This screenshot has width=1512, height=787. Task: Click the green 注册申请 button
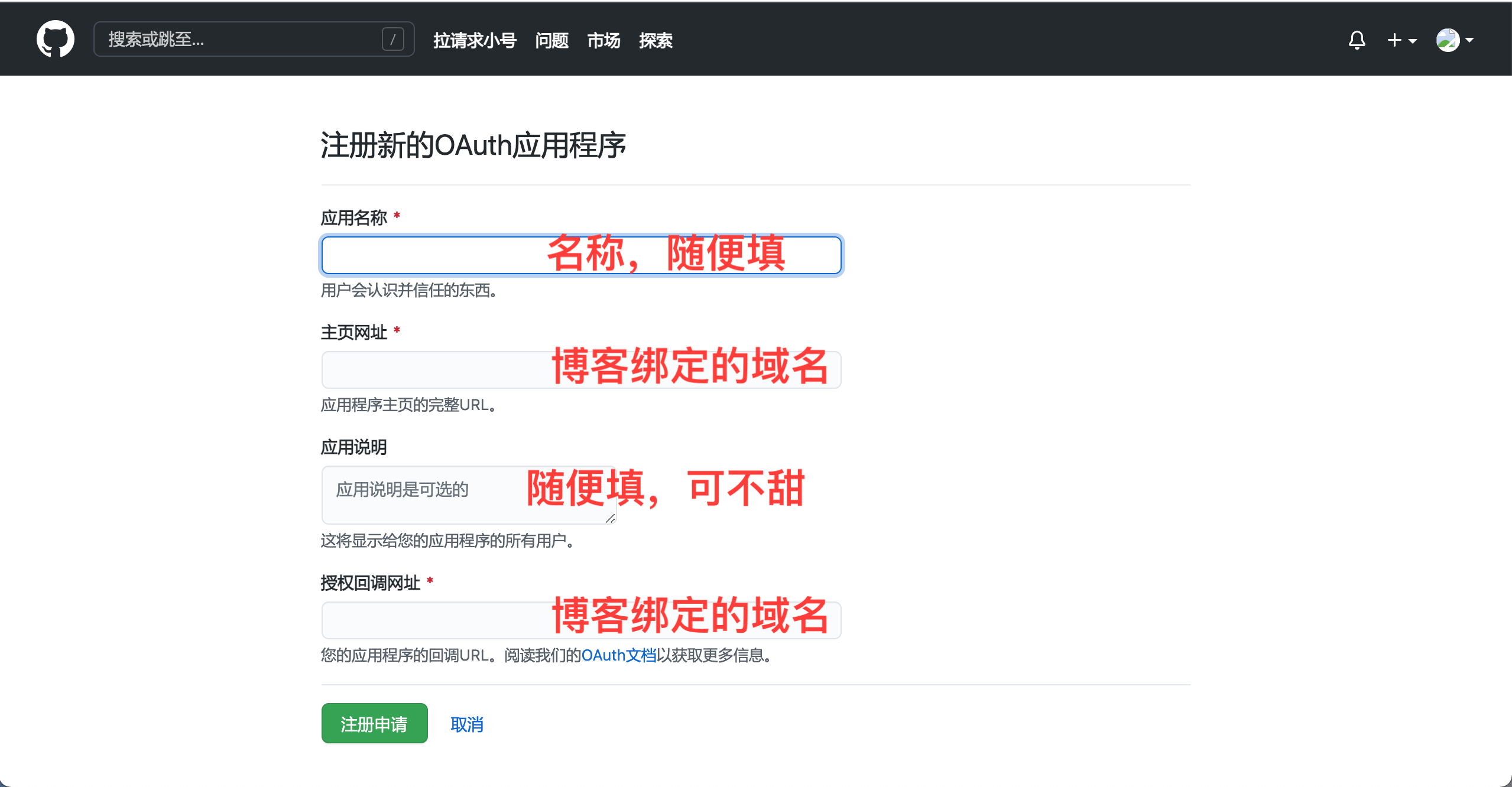(x=374, y=723)
